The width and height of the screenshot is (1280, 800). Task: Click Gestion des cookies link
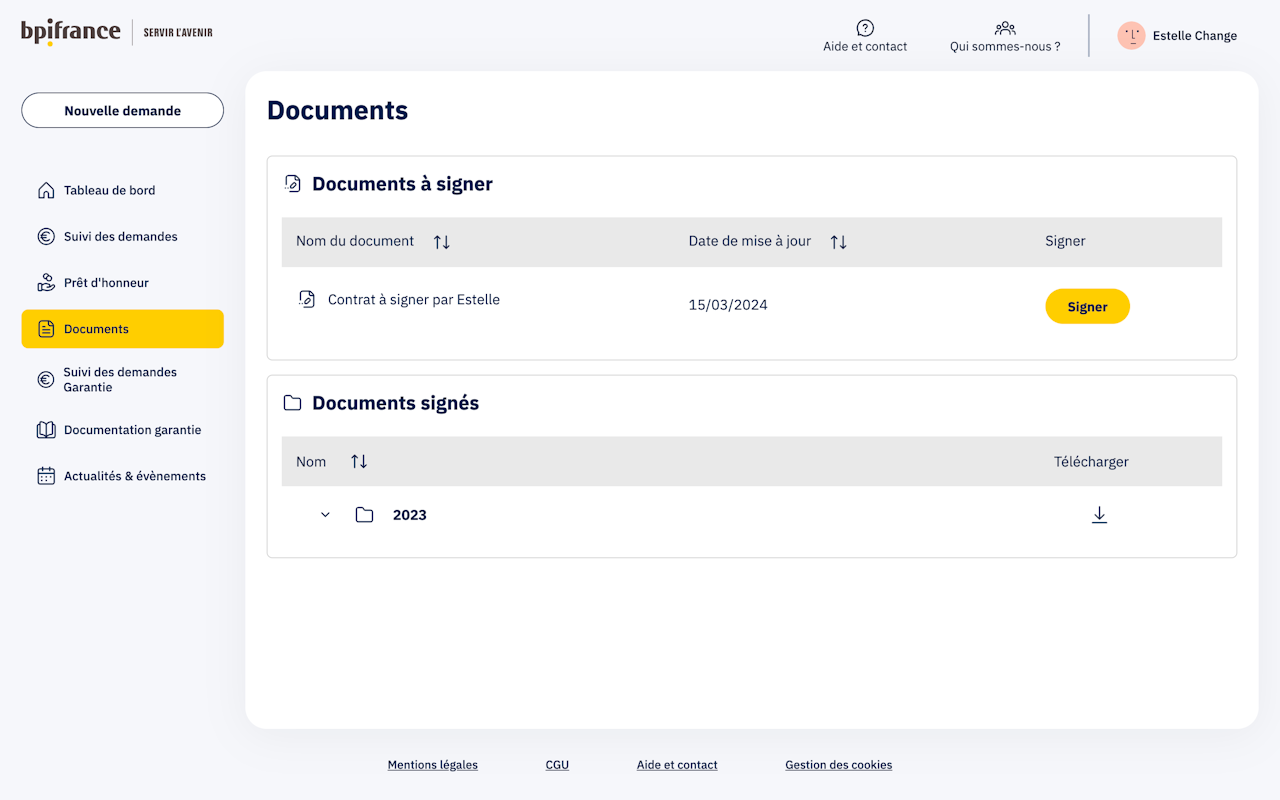click(x=838, y=765)
